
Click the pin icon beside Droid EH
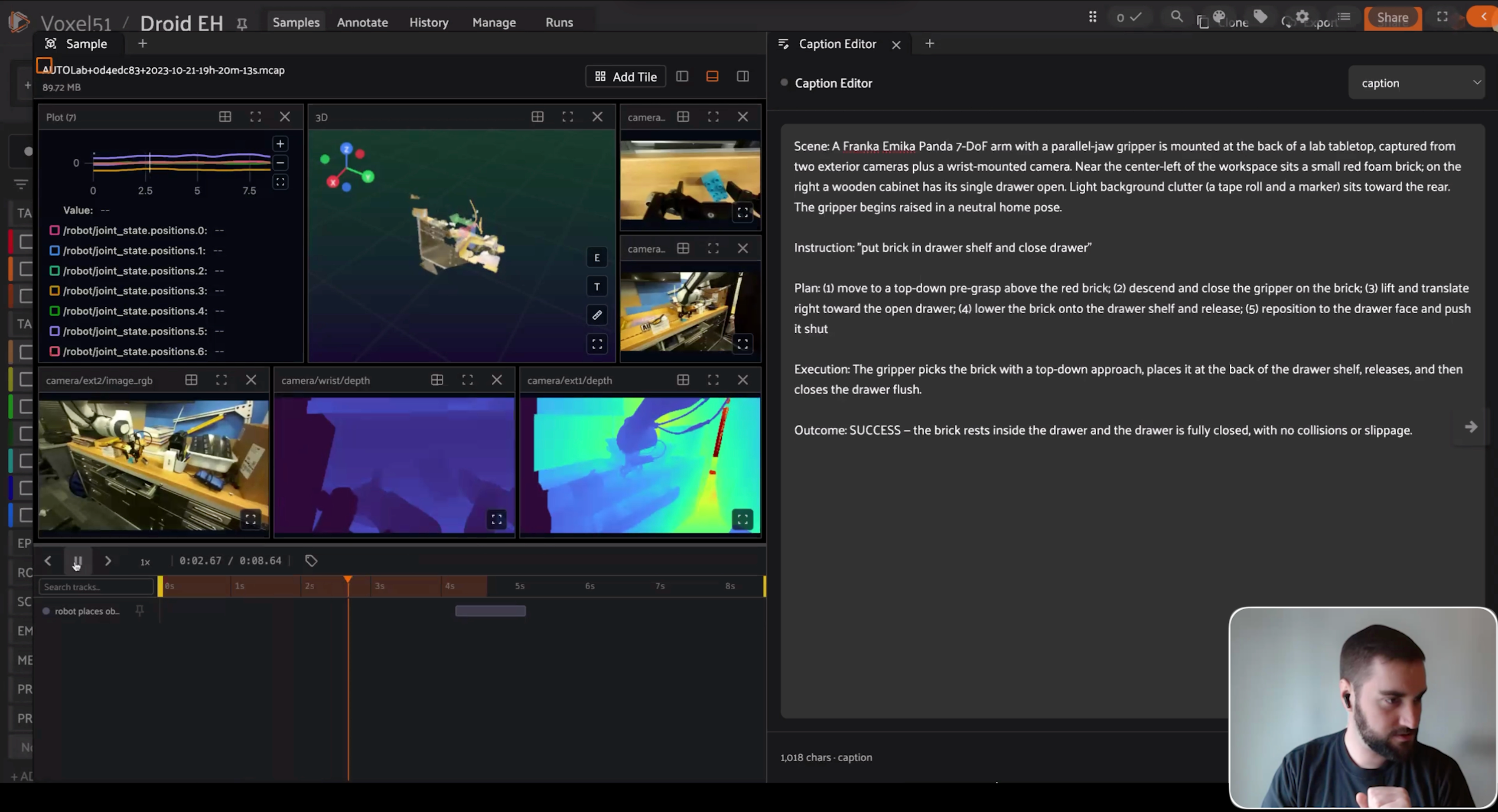(242, 23)
